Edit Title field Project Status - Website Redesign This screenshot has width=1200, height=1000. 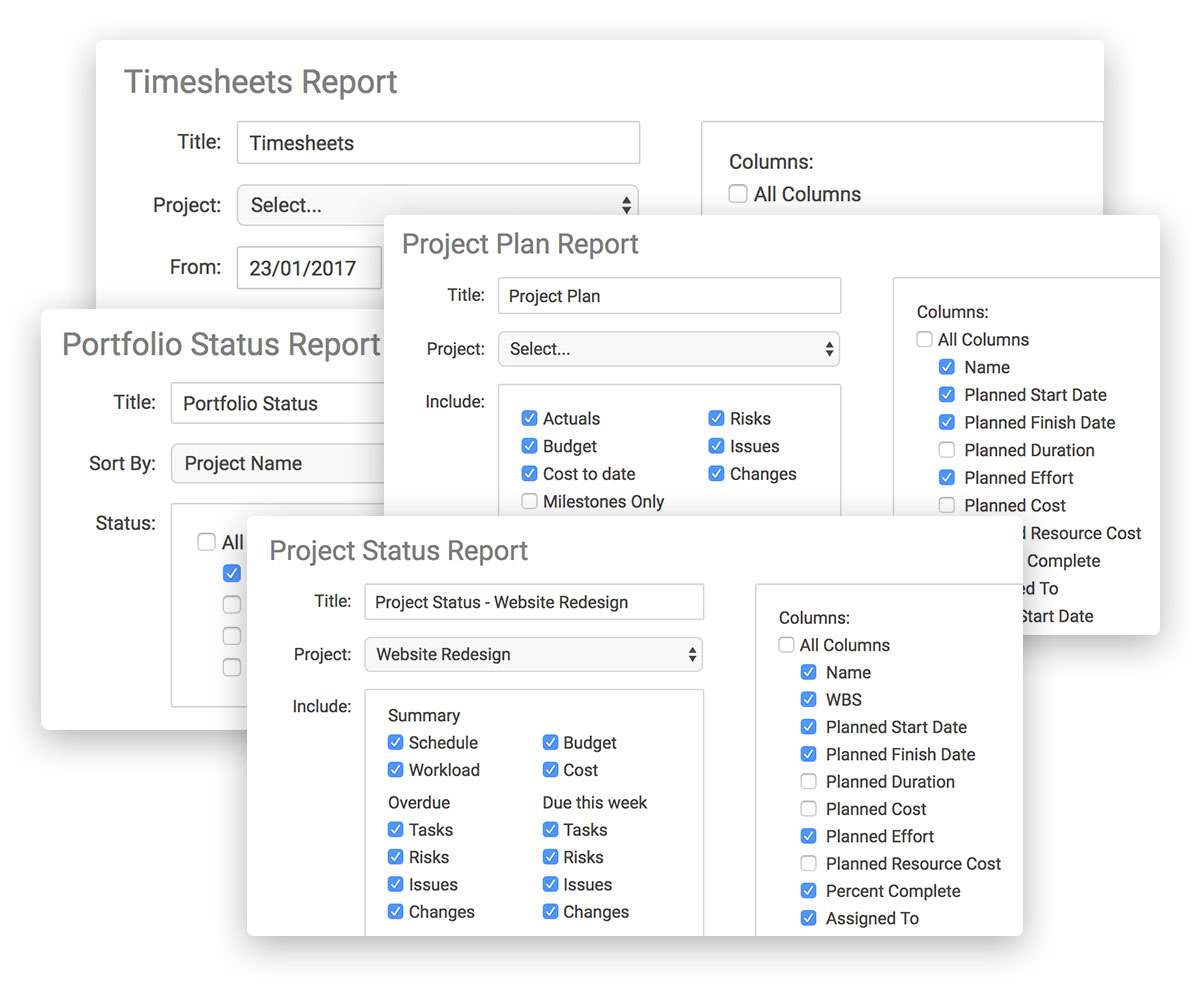click(534, 602)
